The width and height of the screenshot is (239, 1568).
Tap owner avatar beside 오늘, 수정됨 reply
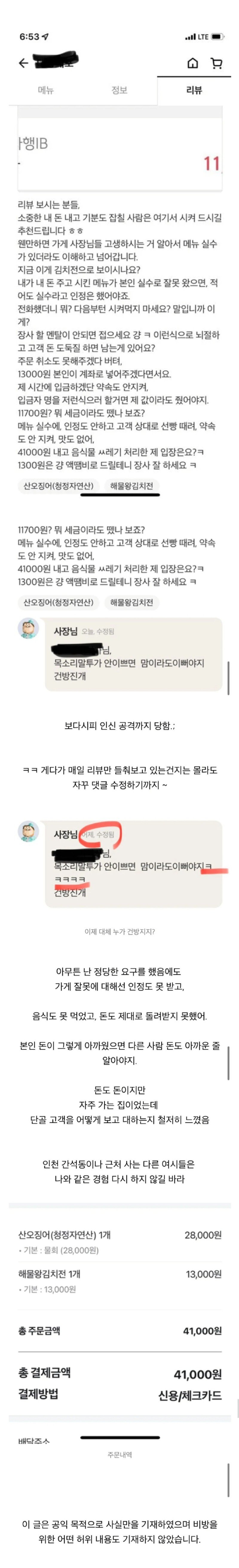28,628
